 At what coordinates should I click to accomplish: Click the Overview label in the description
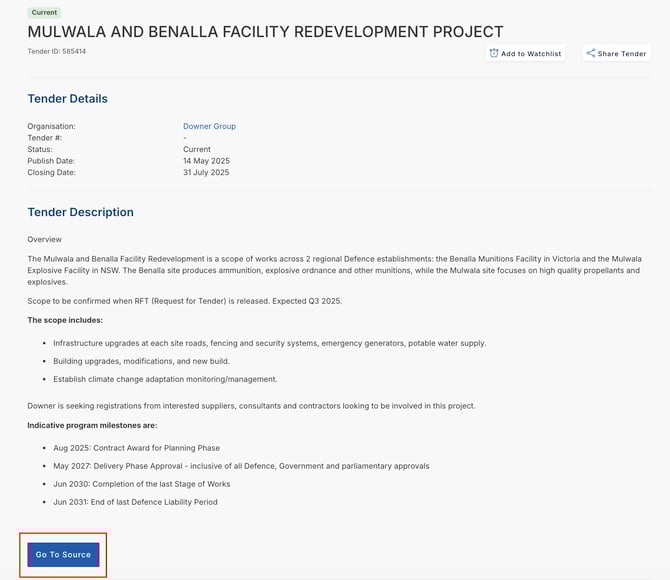44,240
